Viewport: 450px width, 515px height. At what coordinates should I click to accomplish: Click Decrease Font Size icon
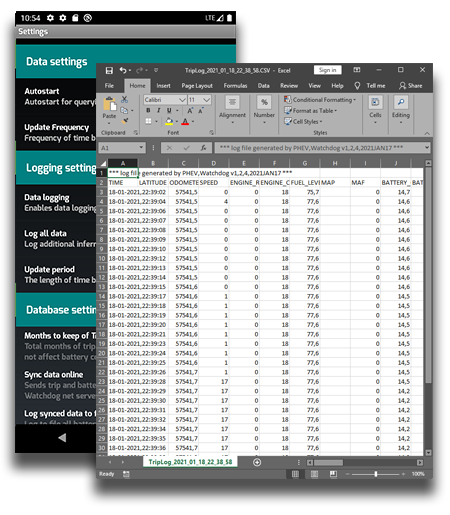201,110
